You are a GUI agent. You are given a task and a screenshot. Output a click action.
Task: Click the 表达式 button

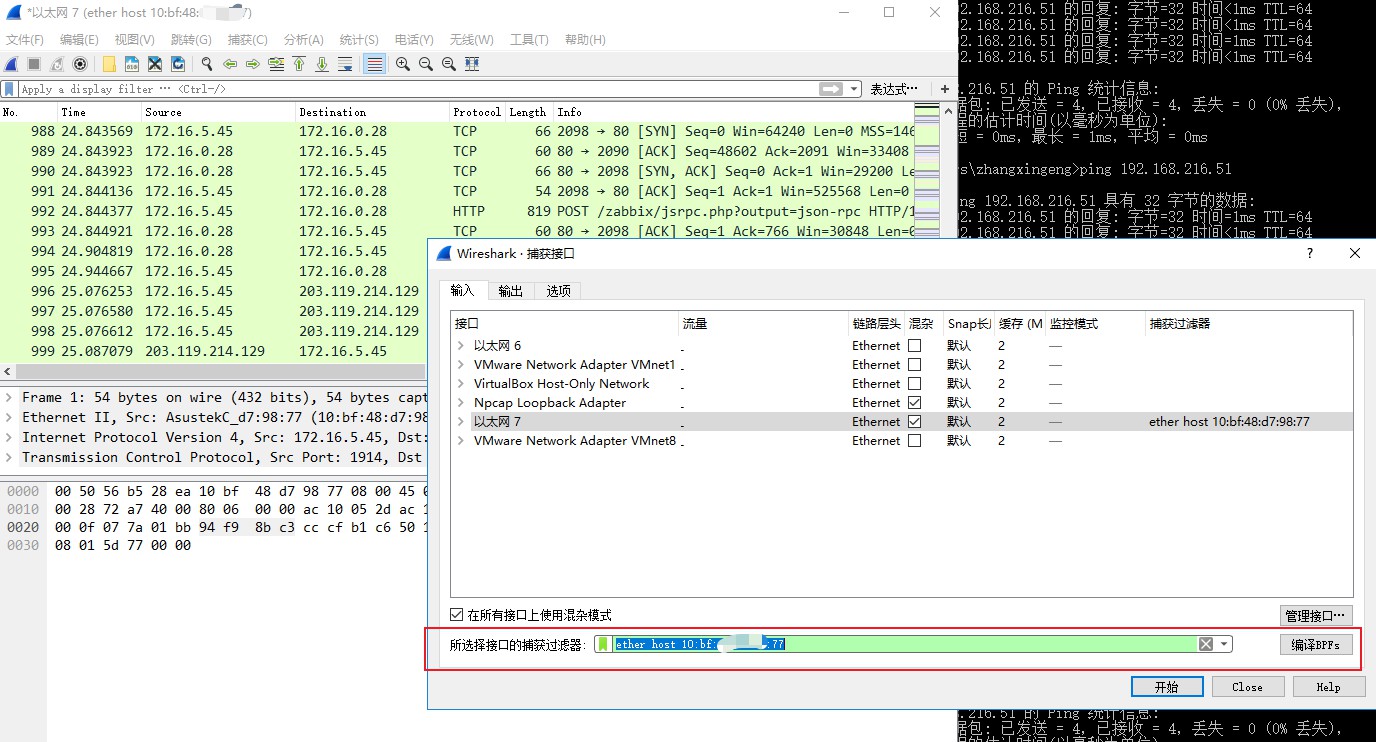pyautogui.click(x=892, y=89)
